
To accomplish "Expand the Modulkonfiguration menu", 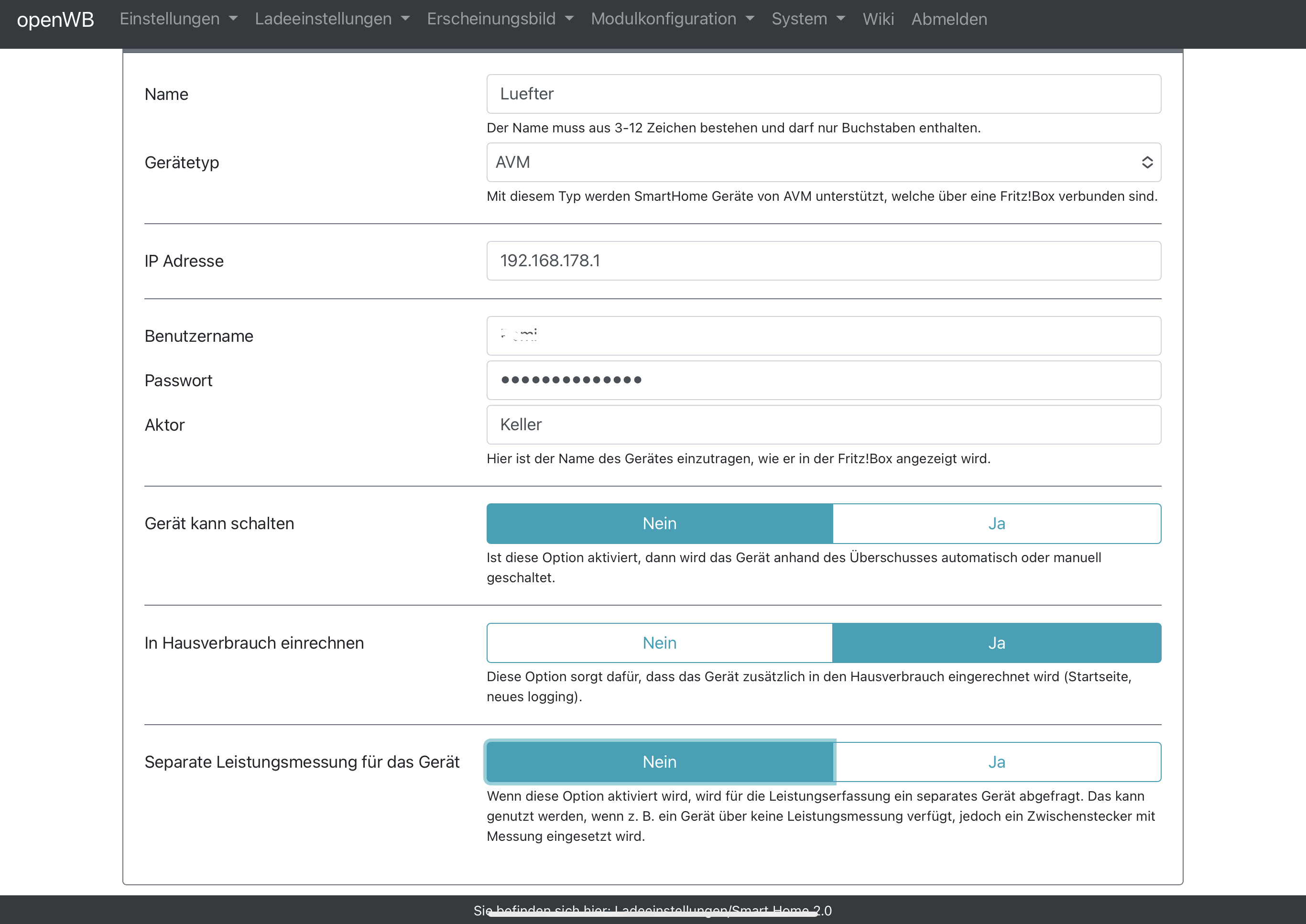I will [672, 19].
